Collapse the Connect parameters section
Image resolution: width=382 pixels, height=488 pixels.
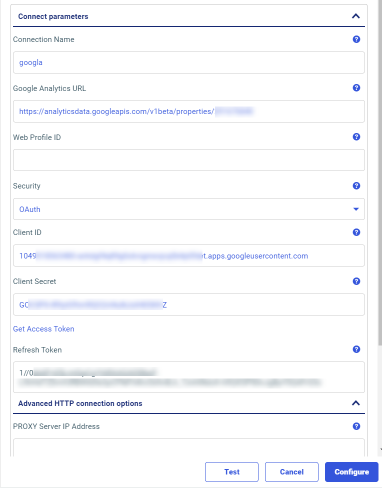click(356, 16)
